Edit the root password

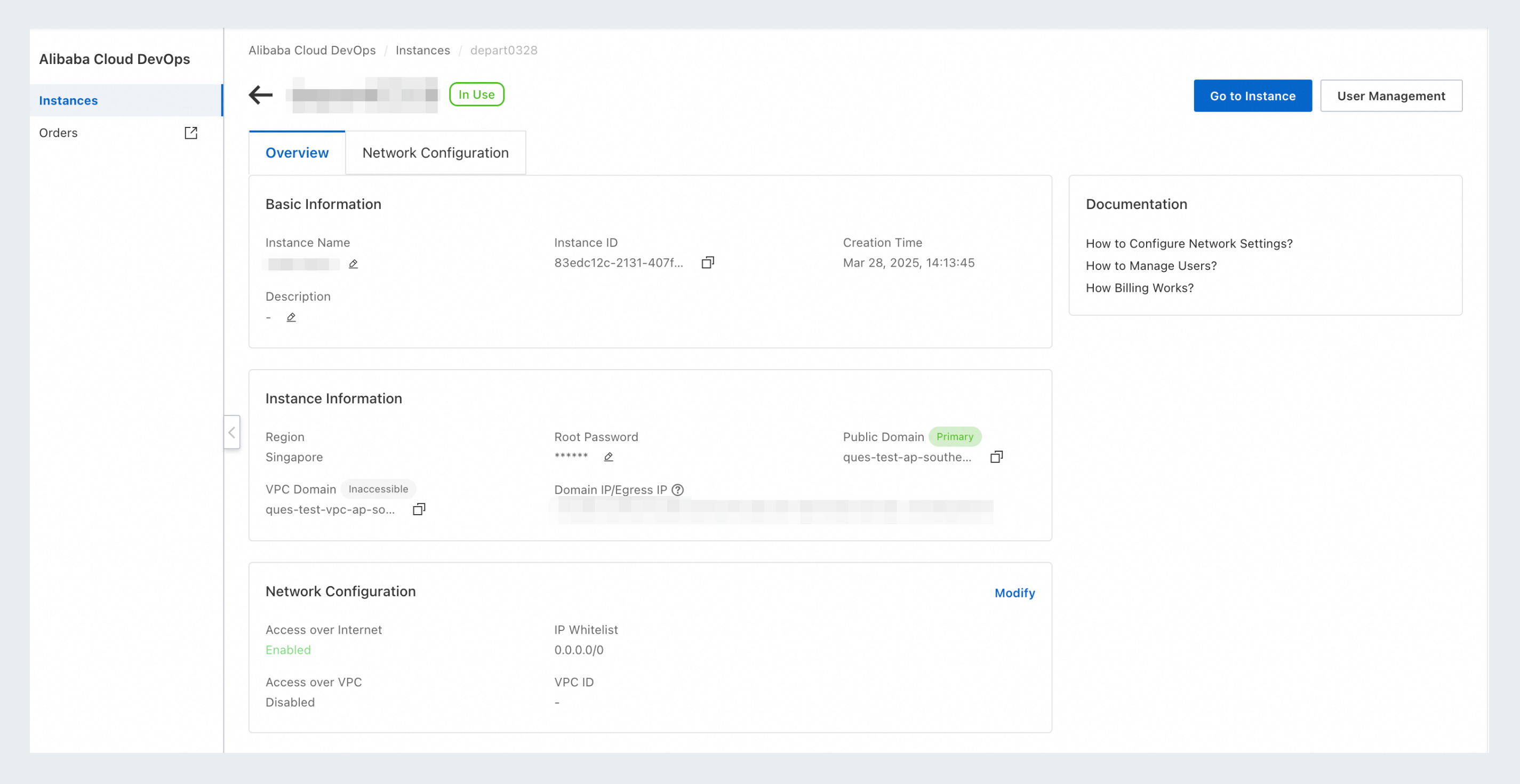click(609, 457)
